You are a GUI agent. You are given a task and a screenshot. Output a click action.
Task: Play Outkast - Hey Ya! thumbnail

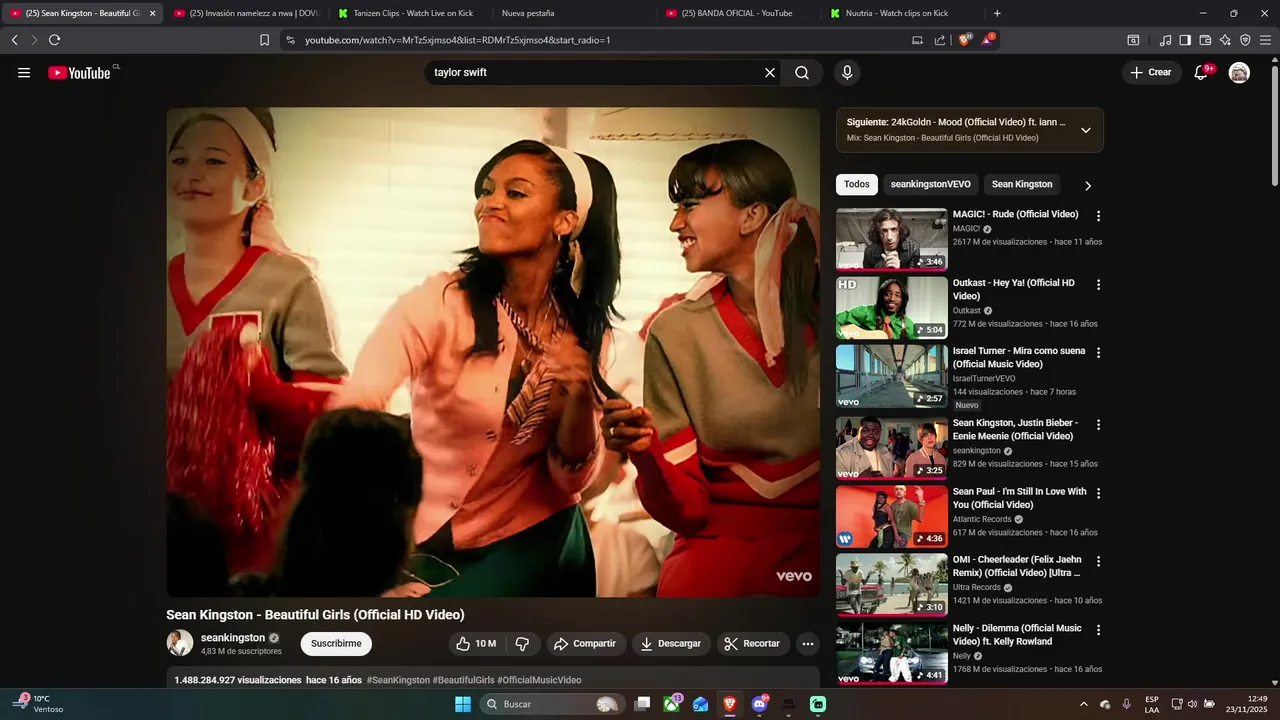click(x=892, y=308)
